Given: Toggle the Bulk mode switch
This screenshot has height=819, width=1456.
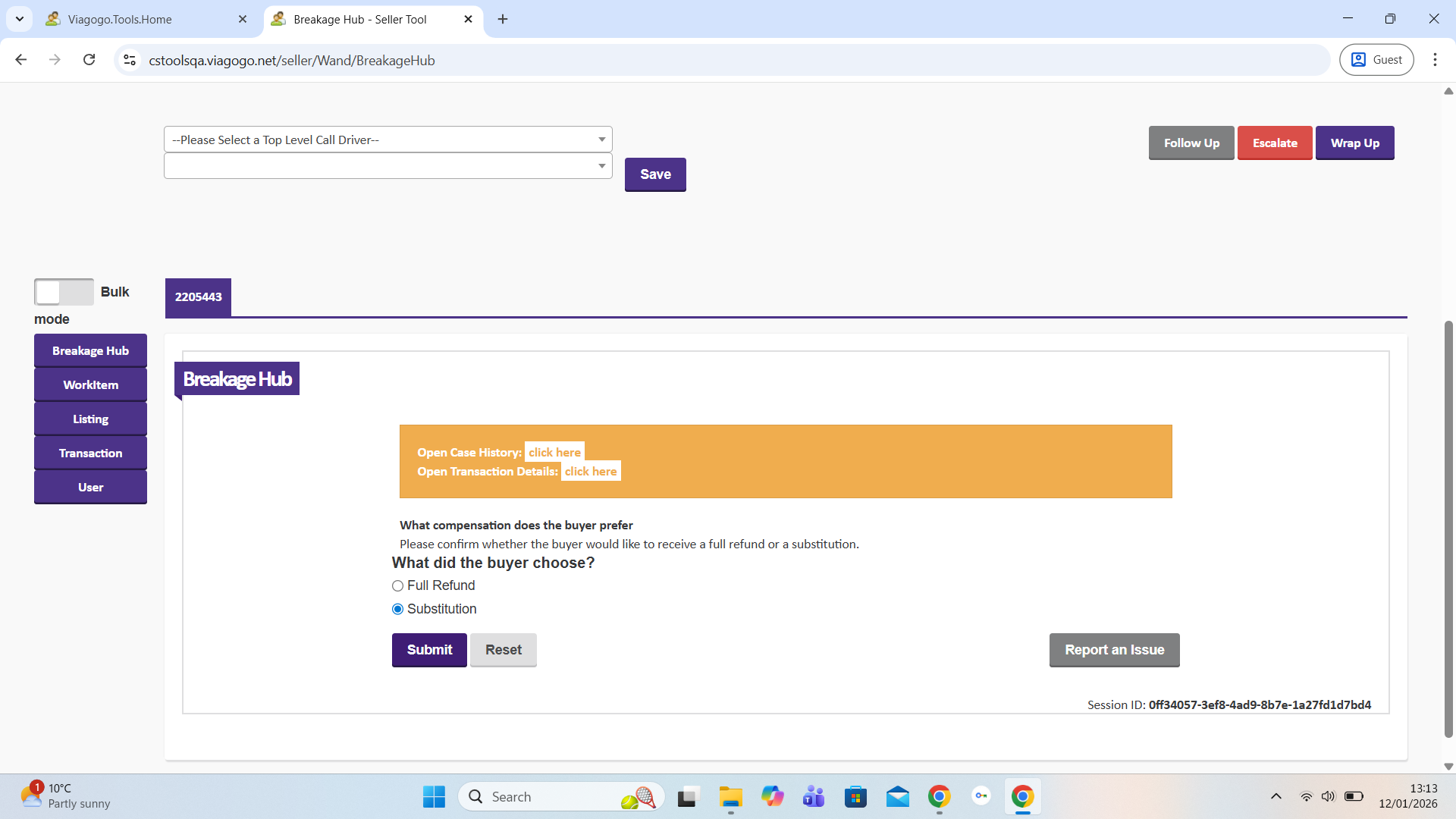Looking at the screenshot, I should tap(64, 292).
